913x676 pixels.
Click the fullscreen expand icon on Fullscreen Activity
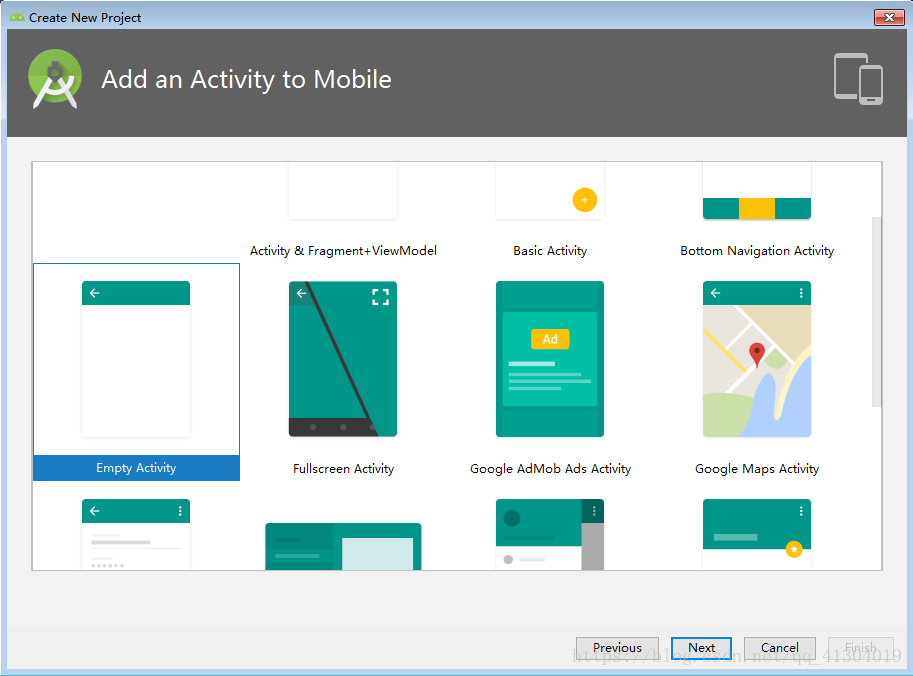[x=380, y=297]
